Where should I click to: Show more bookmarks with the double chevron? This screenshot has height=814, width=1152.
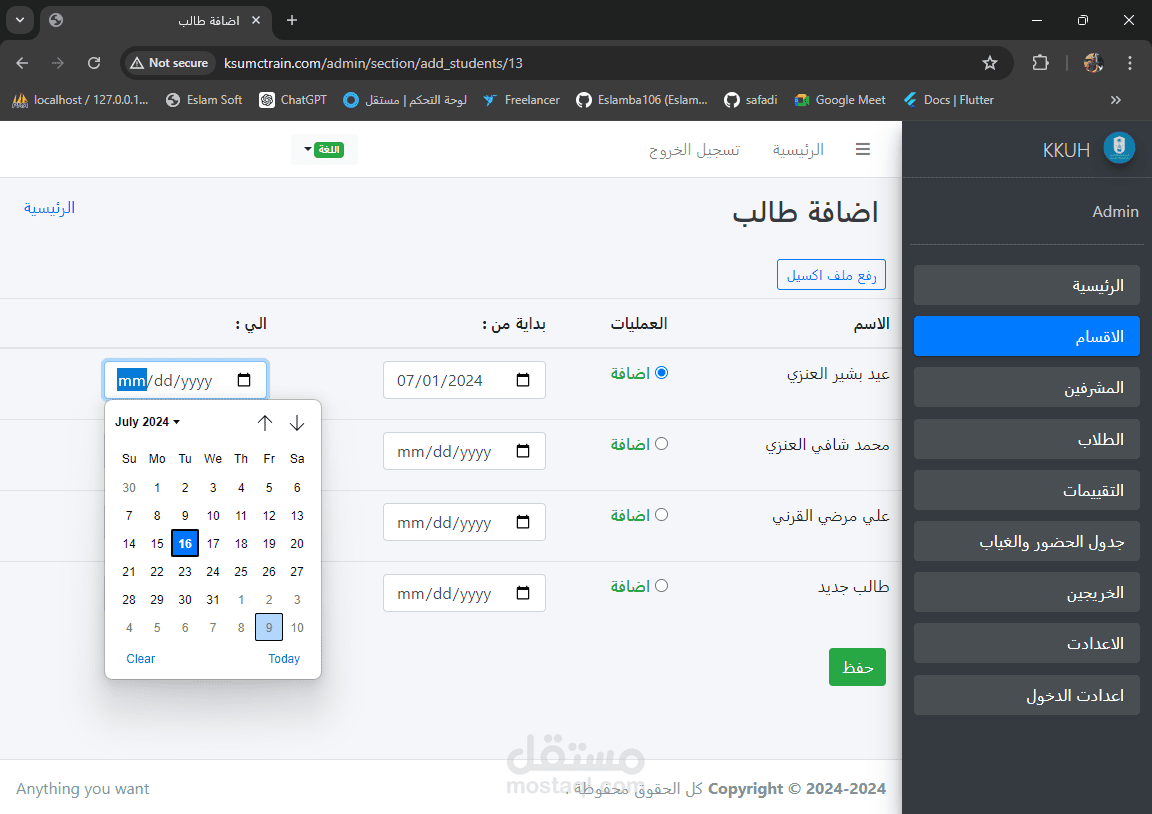pos(1115,100)
